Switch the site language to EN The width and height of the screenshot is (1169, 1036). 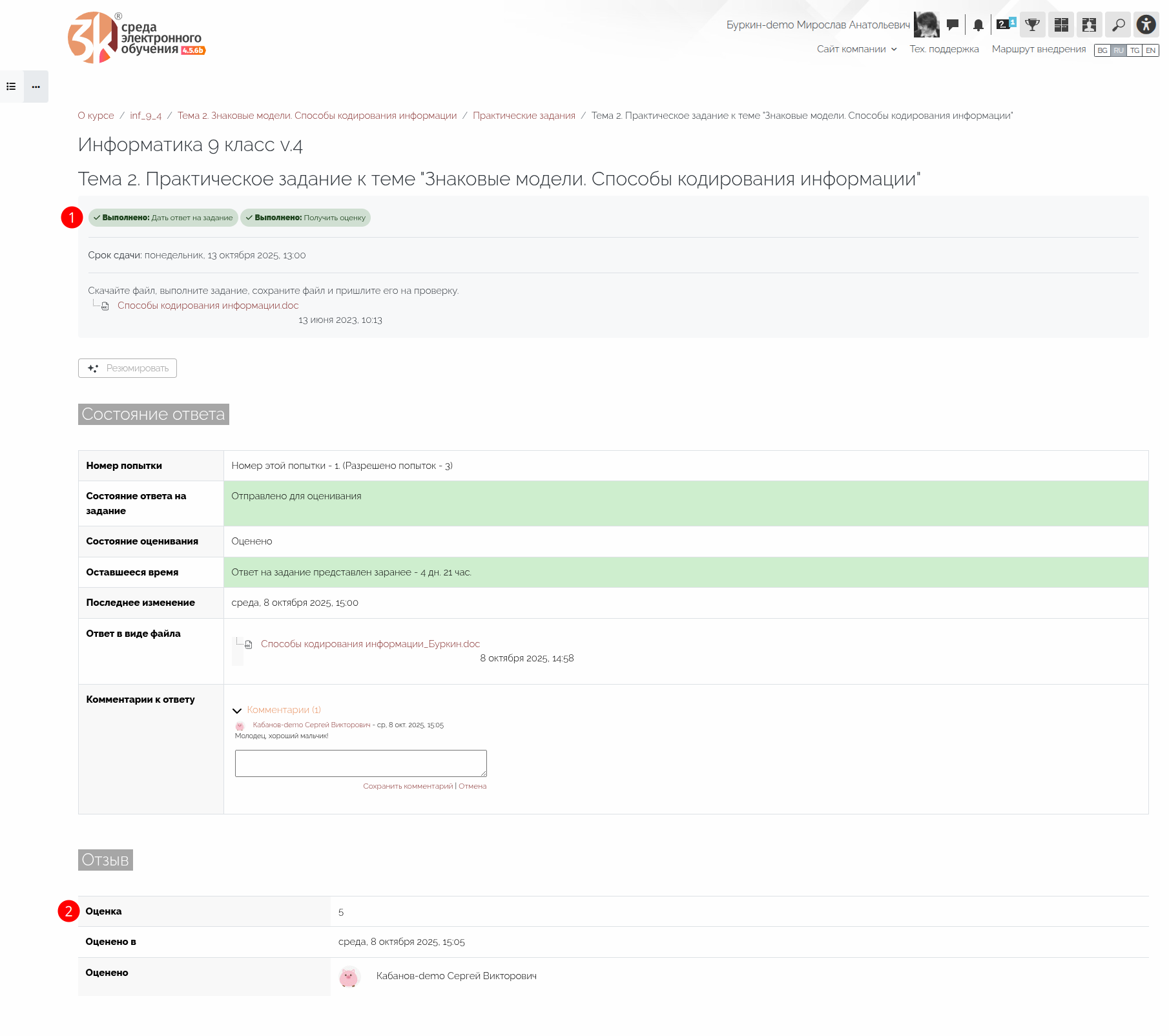1150,50
